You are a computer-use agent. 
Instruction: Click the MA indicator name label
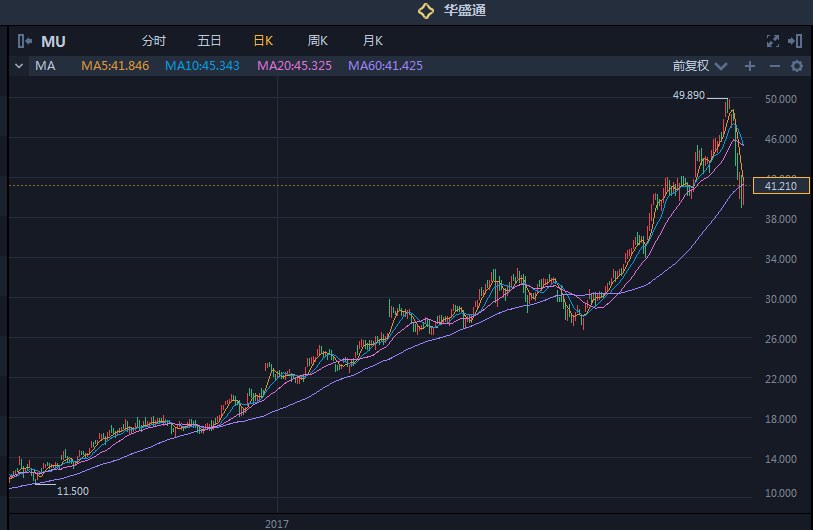(x=45, y=66)
